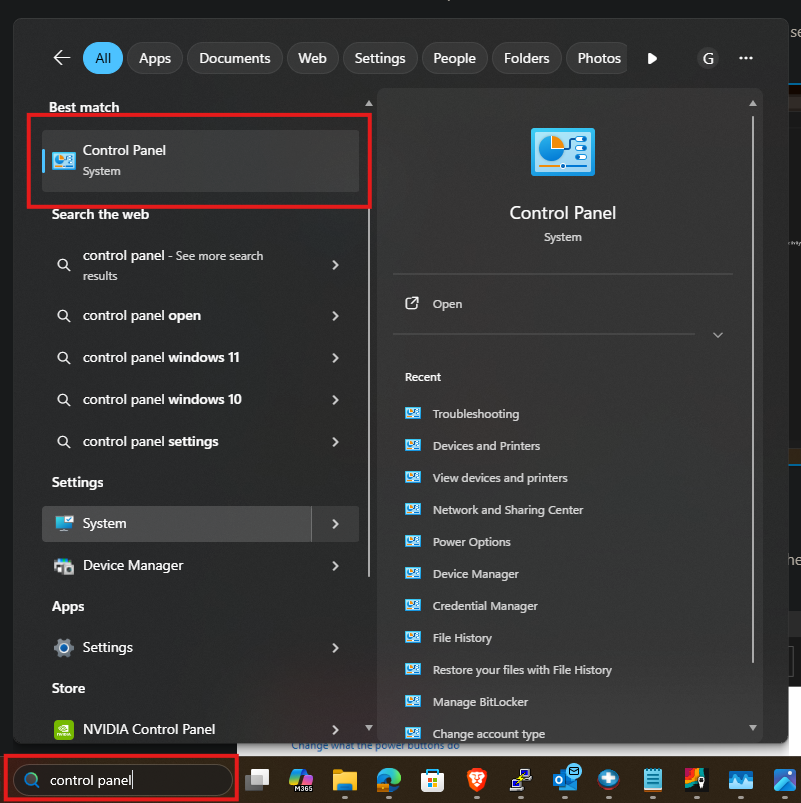Screen dimensions: 801x803
Task: Launch Microsoft 365 Copilot from taskbar
Action: pyautogui.click(x=301, y=780)
